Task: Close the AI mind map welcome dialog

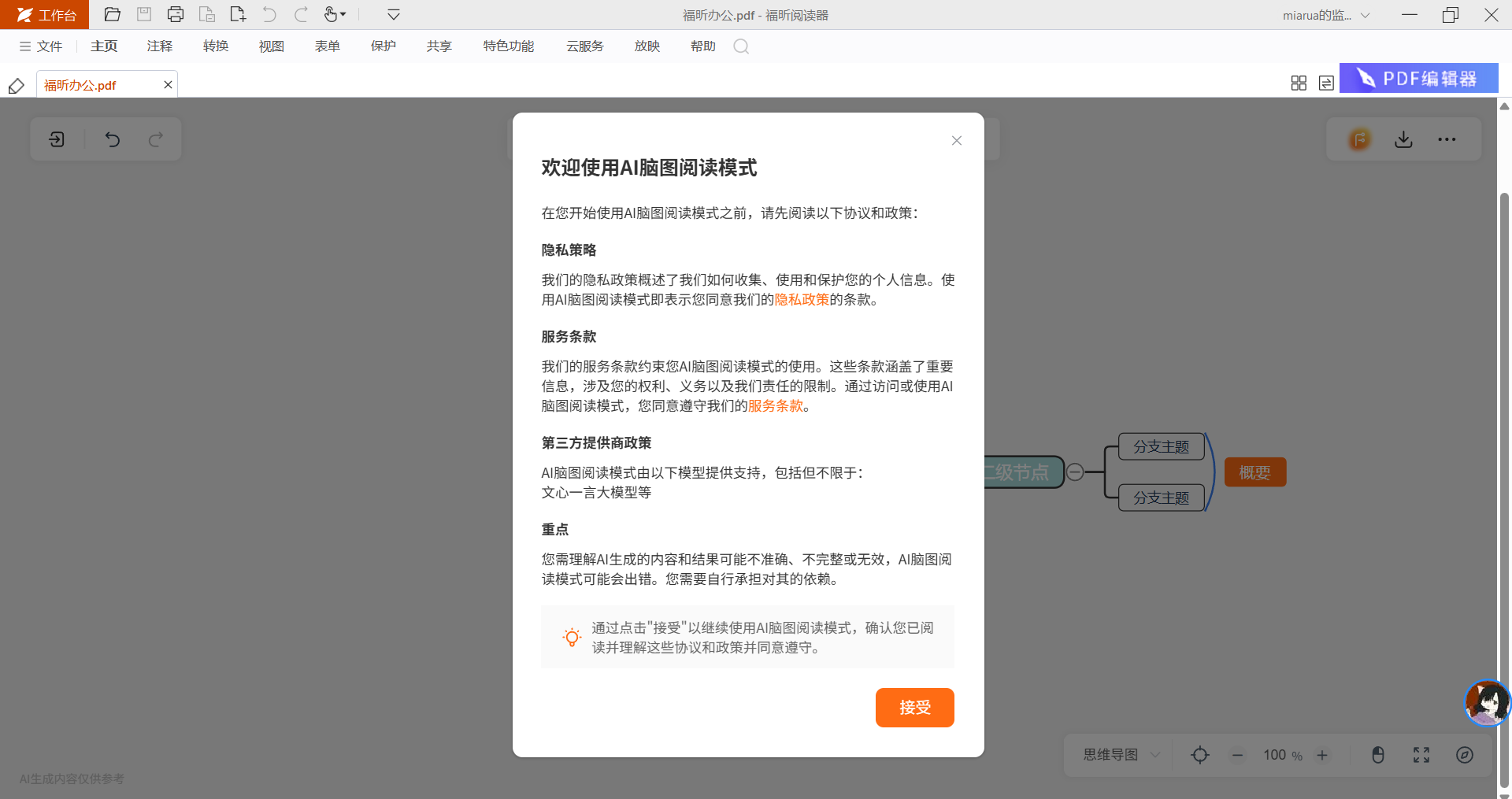Action: click(956, 141)
